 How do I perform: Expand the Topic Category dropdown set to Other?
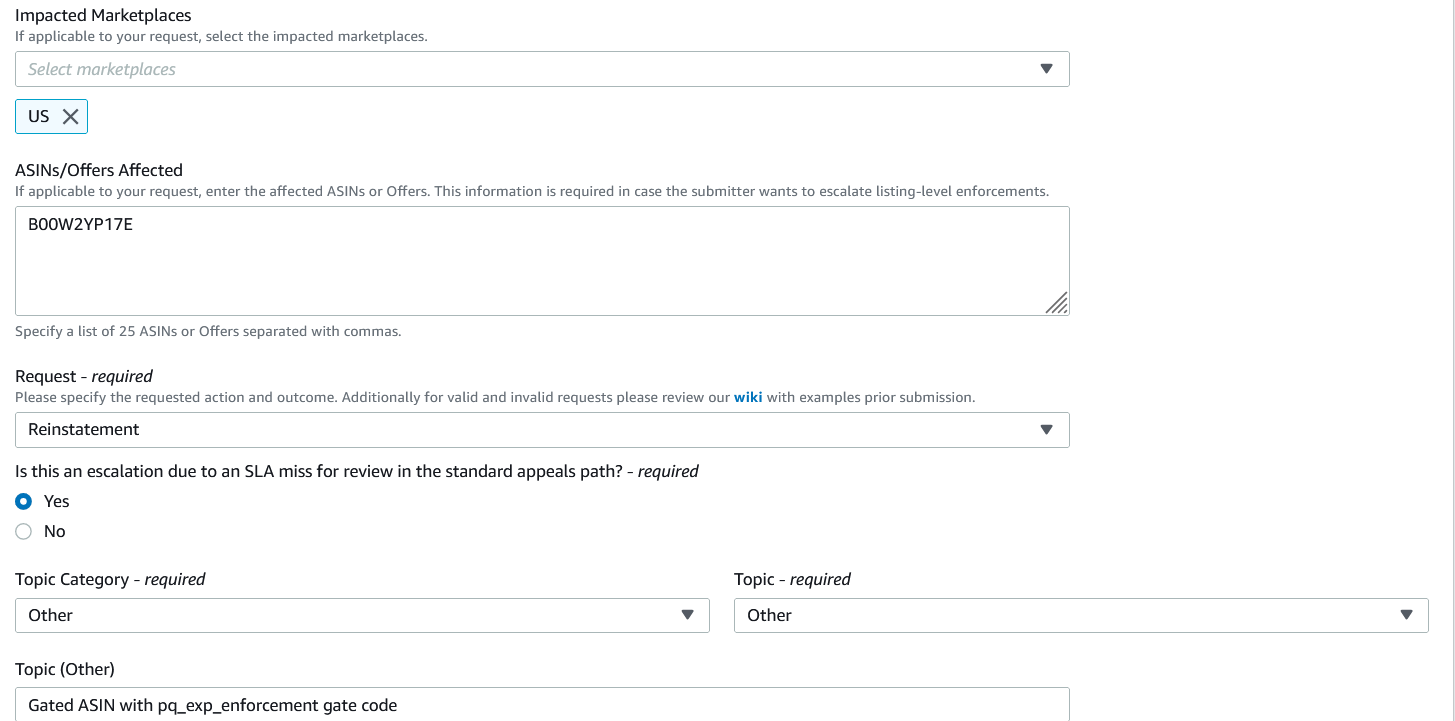pos(362,615)
